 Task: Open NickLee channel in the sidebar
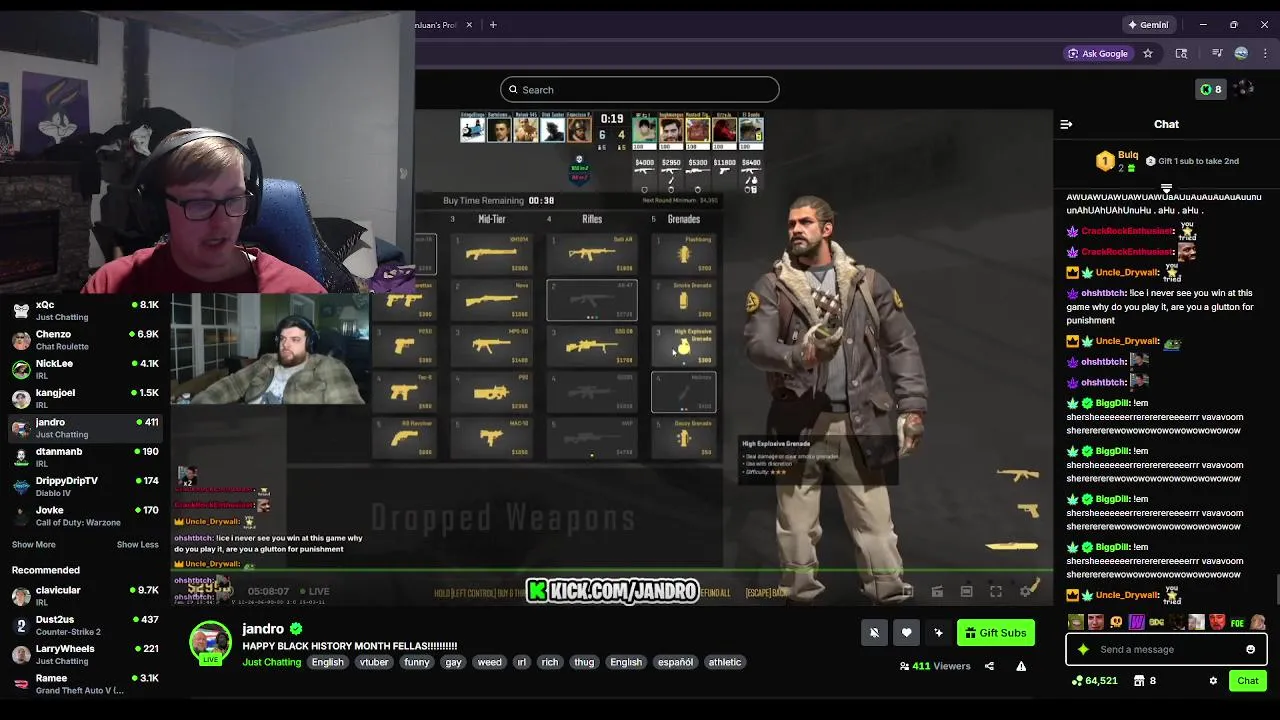click(85, 369)
